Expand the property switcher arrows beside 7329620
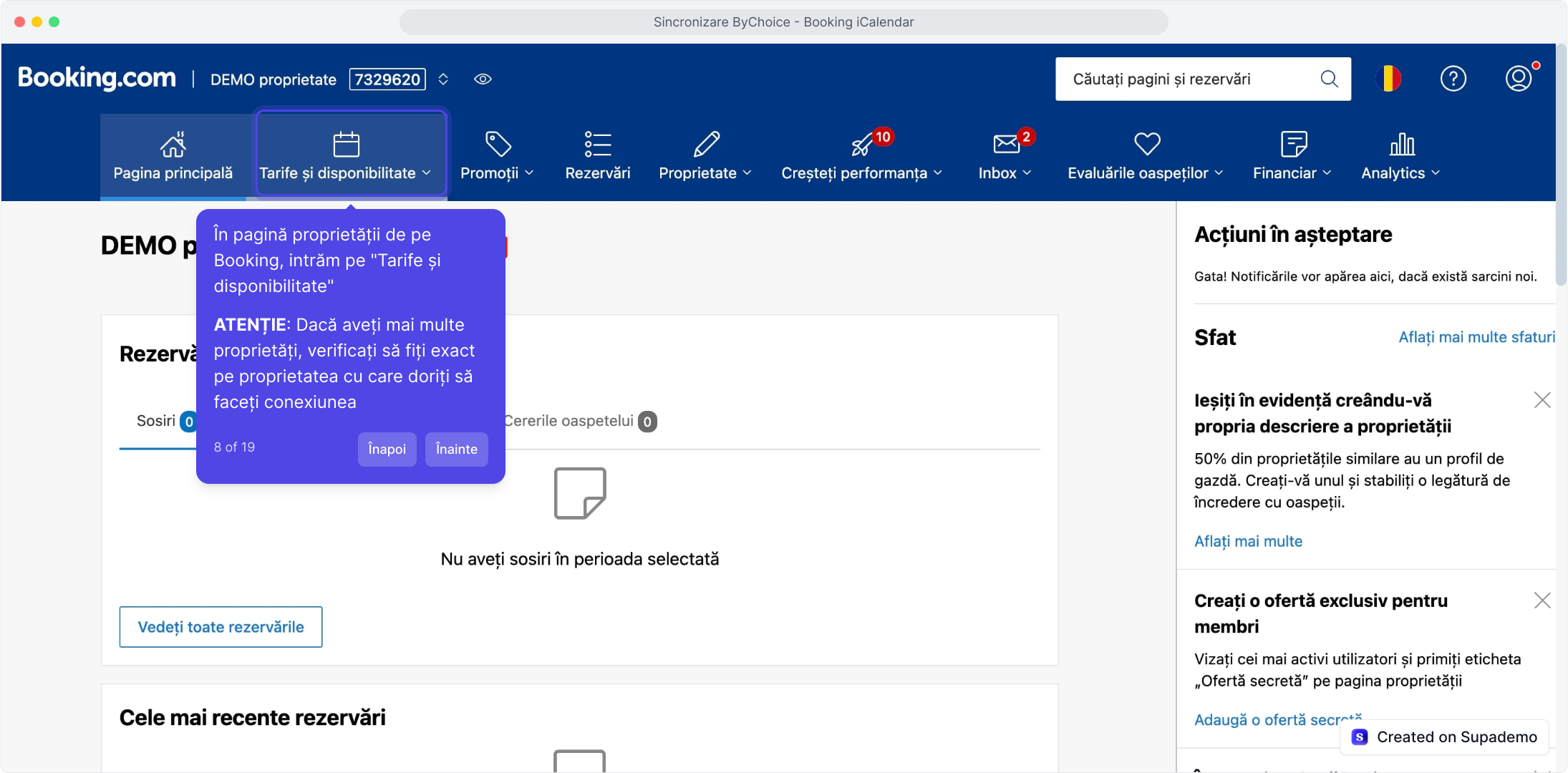Screen dimensions: 1568x773 [x=443, y=79]
